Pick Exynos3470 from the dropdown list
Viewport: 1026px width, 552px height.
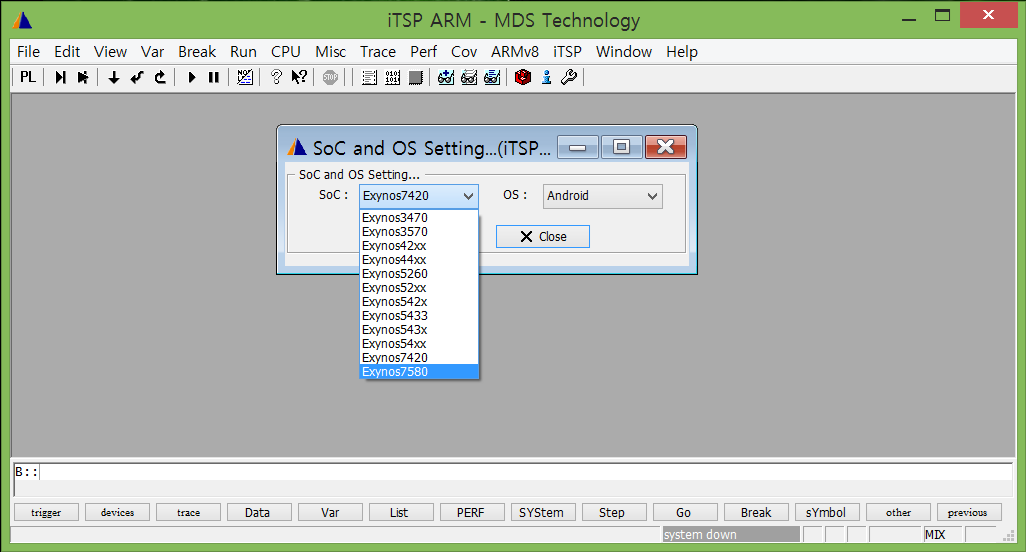(x=418, y=218)
